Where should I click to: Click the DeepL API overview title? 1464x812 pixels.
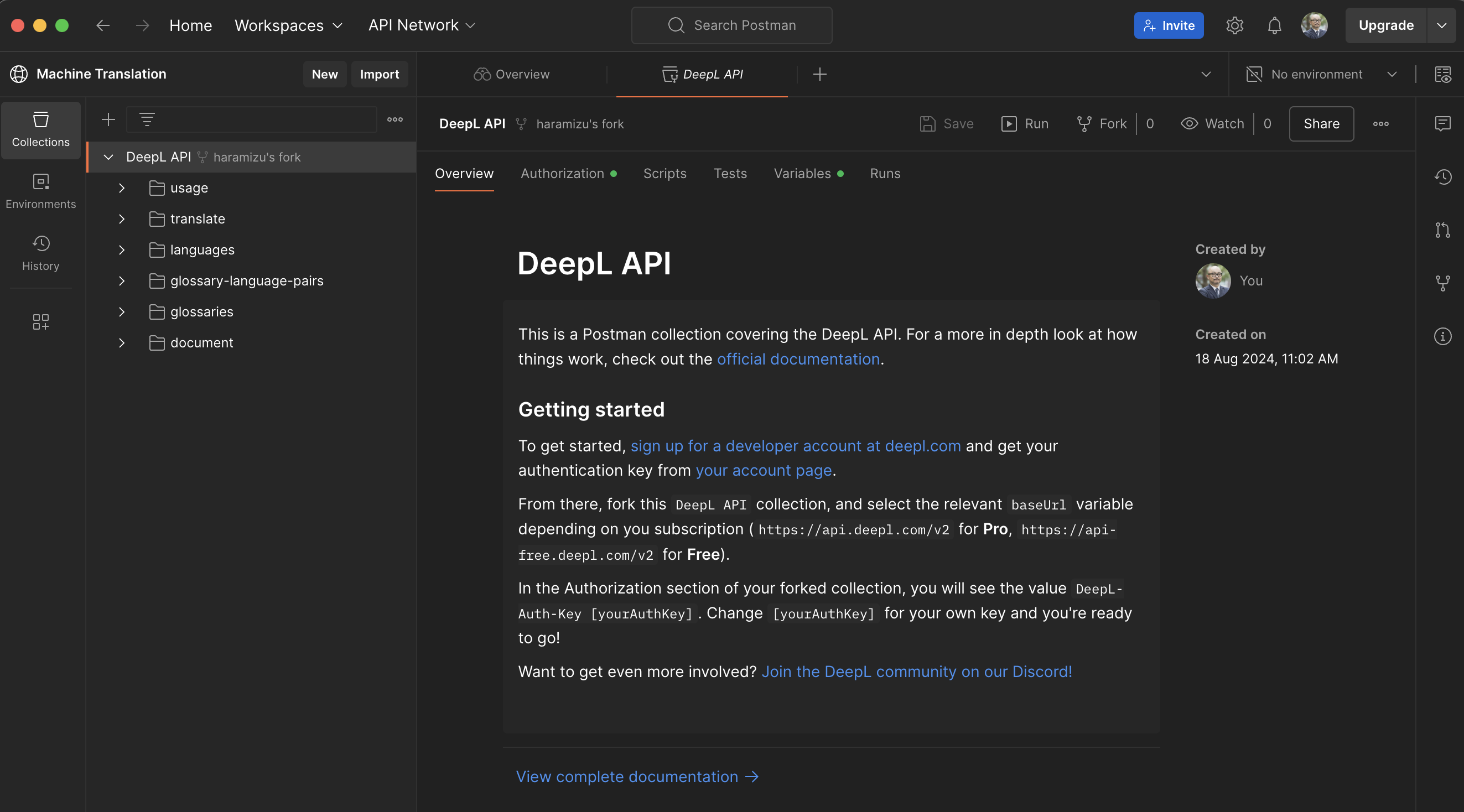click(594, 264)
